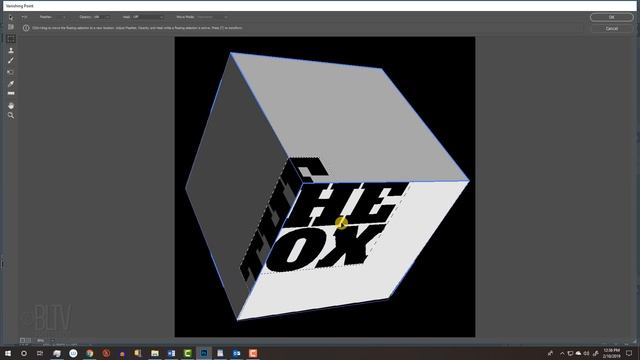Open Camtasia green icon in taskbar
Screen dimensions: 640x360
click(187, 353)
